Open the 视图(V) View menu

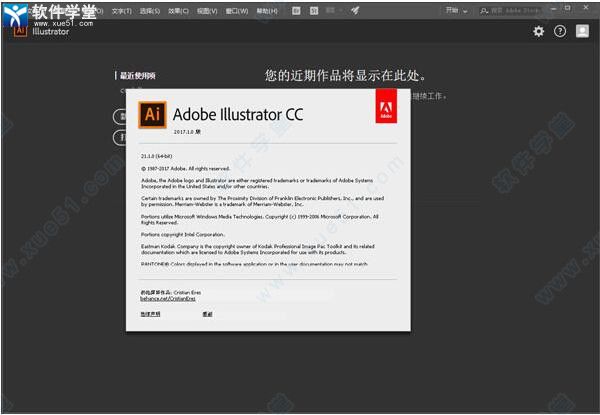(x=207, y=11)
